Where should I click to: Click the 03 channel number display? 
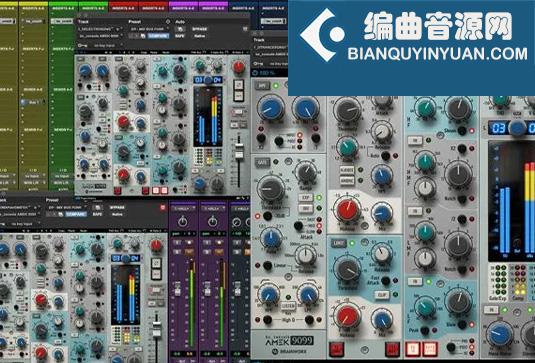(498, 128)
